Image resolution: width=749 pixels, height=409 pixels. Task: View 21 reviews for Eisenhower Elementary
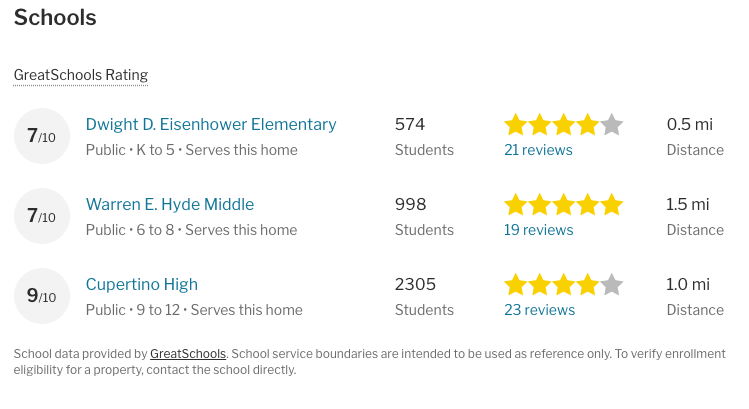[x=538, y=150]
